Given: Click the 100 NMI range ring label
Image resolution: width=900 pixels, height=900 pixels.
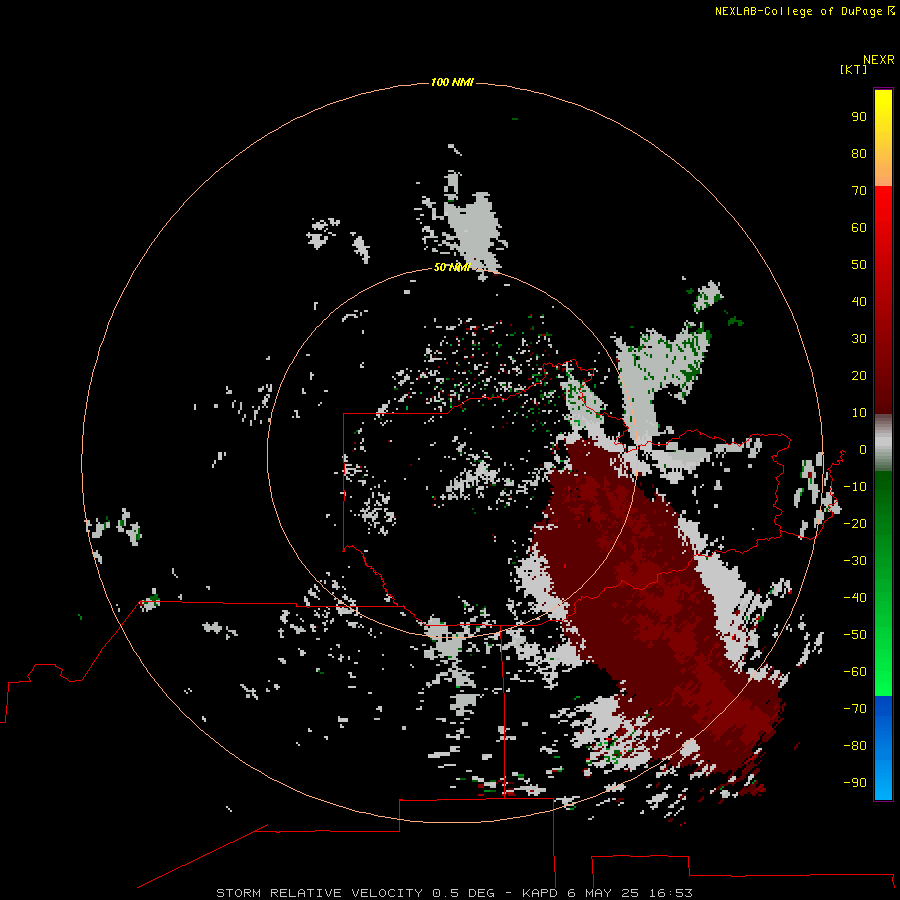Looking at the screenshot, I should 452,82.
